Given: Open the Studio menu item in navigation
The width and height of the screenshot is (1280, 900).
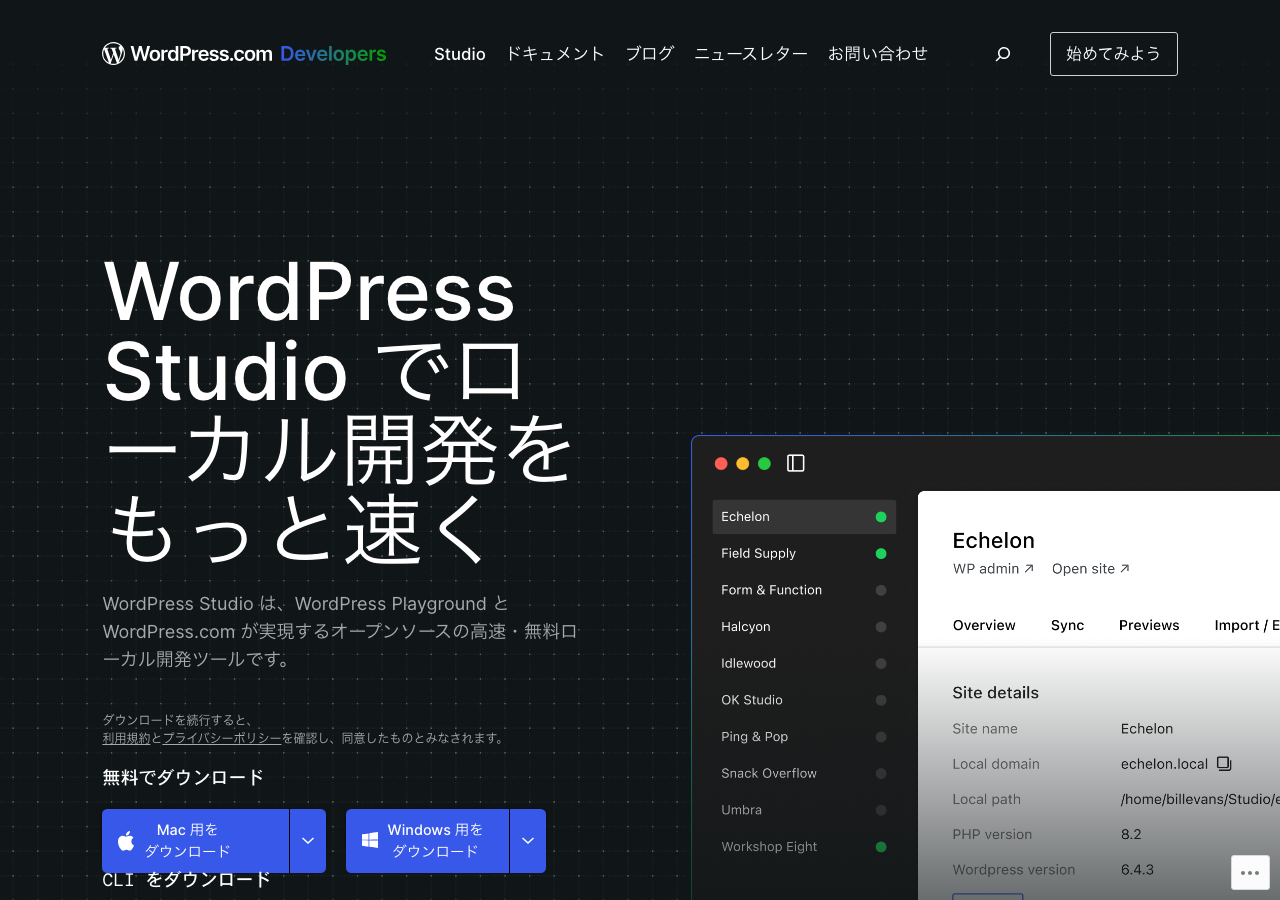Looking at the screenshot, I should coord(460,54).
